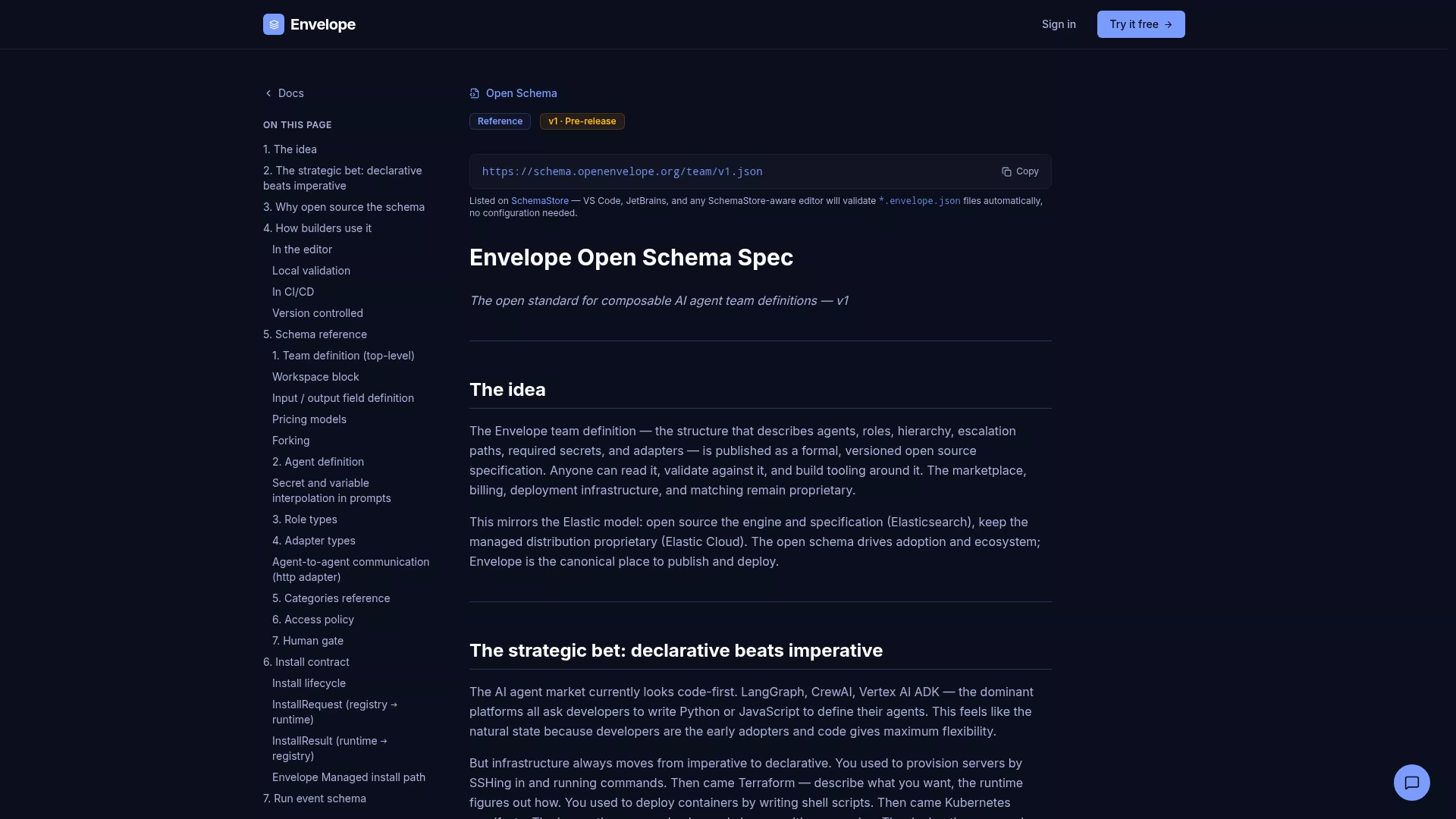The height and width of the screenshot is (819, 1456).
Task: Click the italic subtitle about open standard
Action: pyautogui.click(x=659, y=301)
